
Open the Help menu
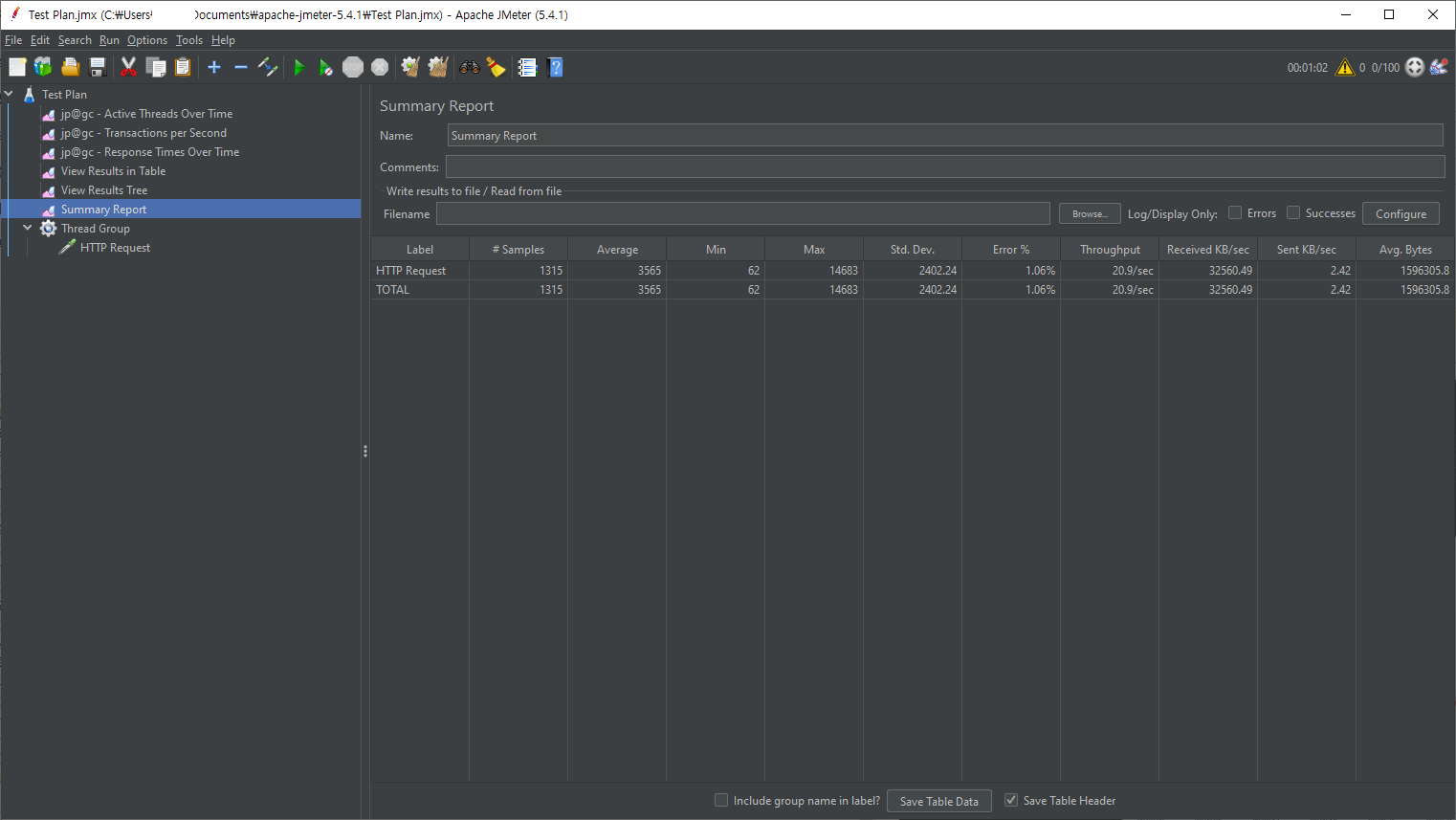click(223, 40)
